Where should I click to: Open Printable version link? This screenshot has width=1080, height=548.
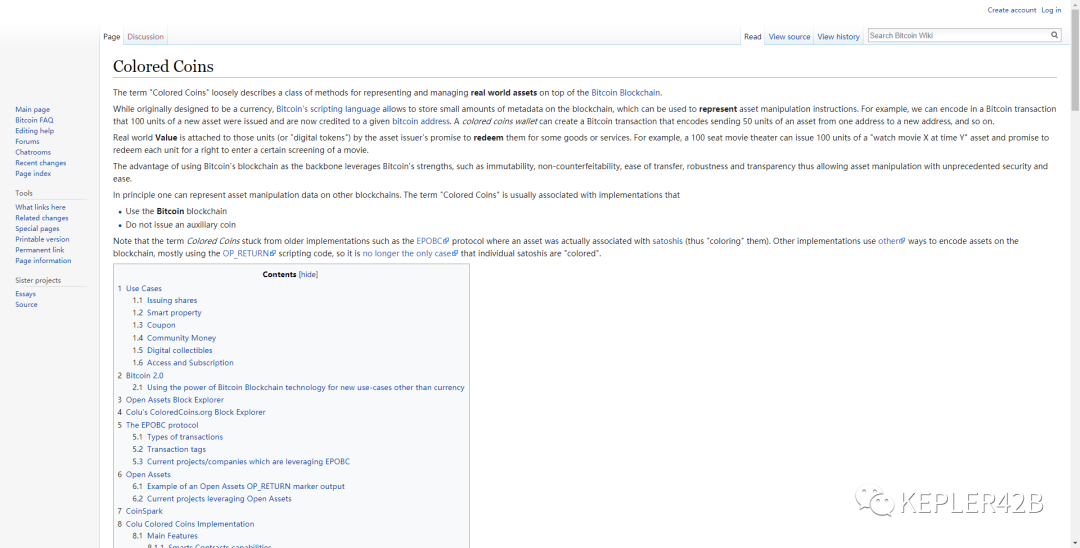click(x=42, y=239)
